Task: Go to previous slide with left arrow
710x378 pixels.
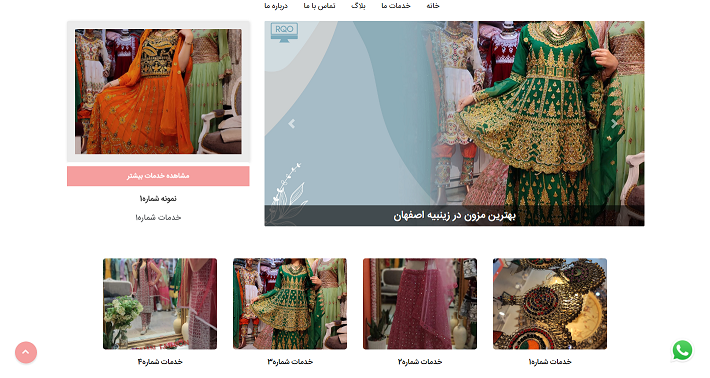Action: tap(292, 124)
